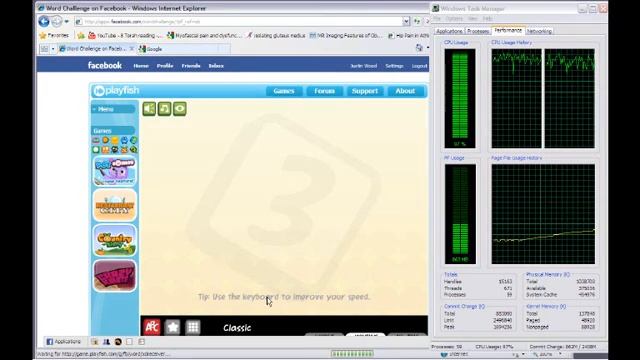Open the YouTube Torah reading bookmark
This screenshot has height=360, width=640.
(125, 36)
